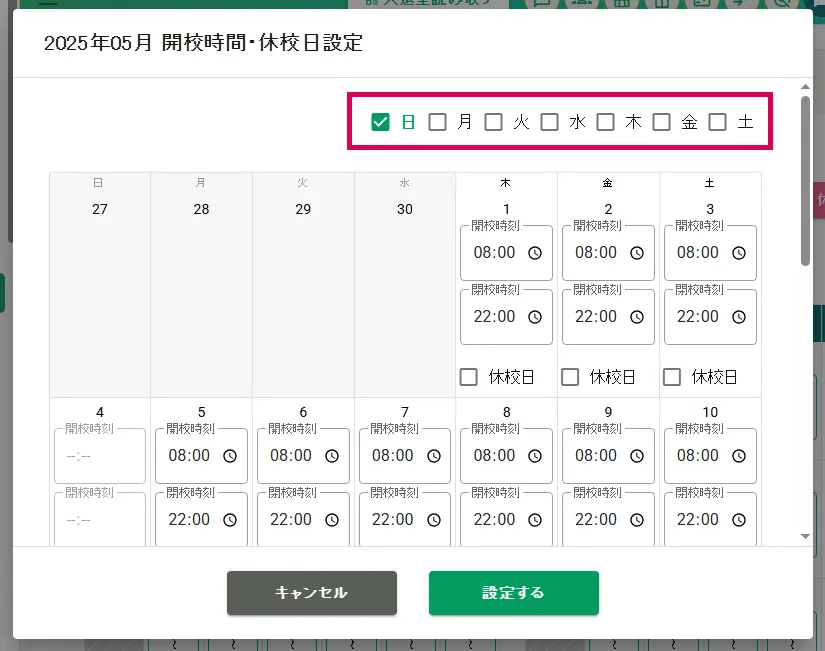Select the 22:00 time field for May 2
825x651 pixels.
(596, 317)
